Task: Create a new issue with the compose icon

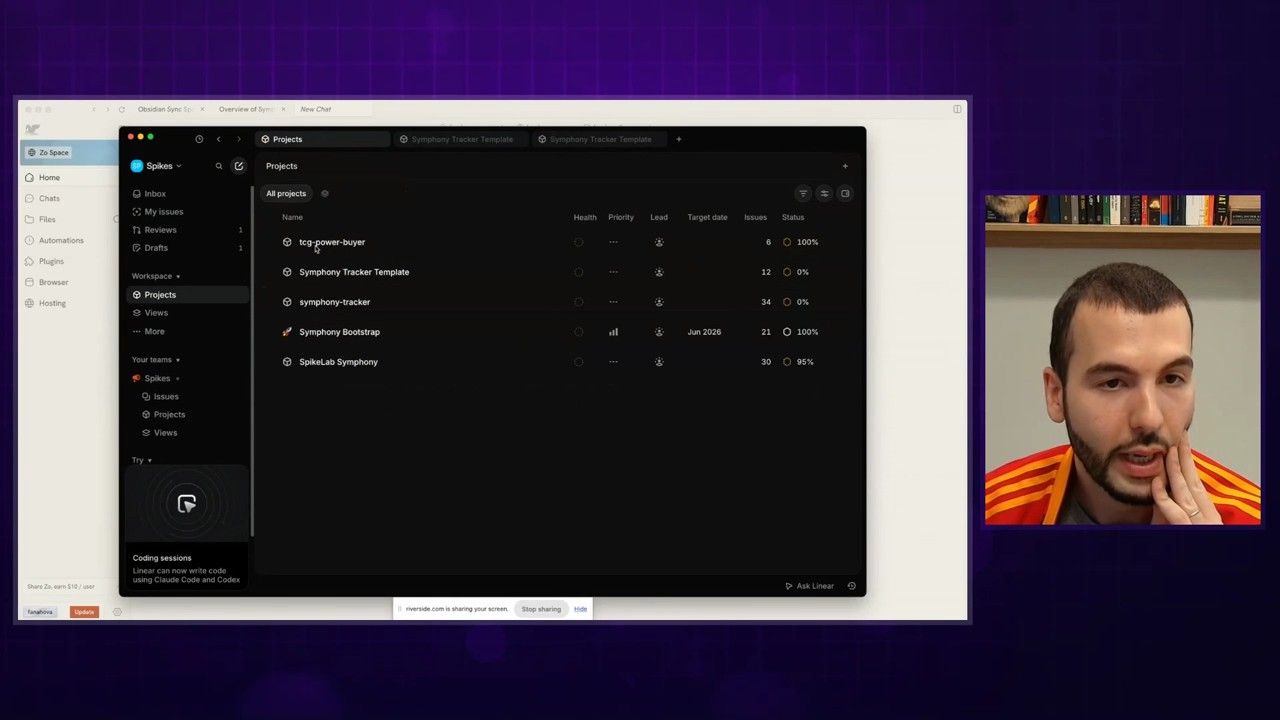Action: (238, 166)
